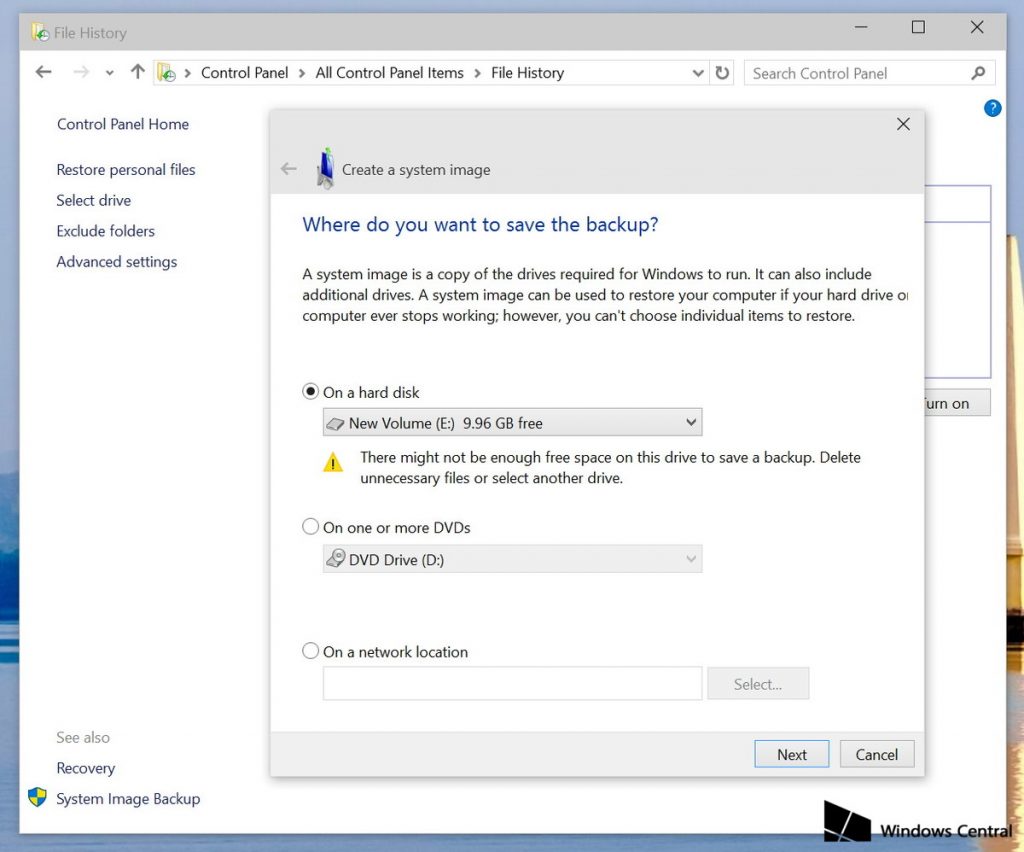Screen dimensions: 1024x852
Task: Expand the recent locations chevron near back arrow
Action: tap(109, 72)
